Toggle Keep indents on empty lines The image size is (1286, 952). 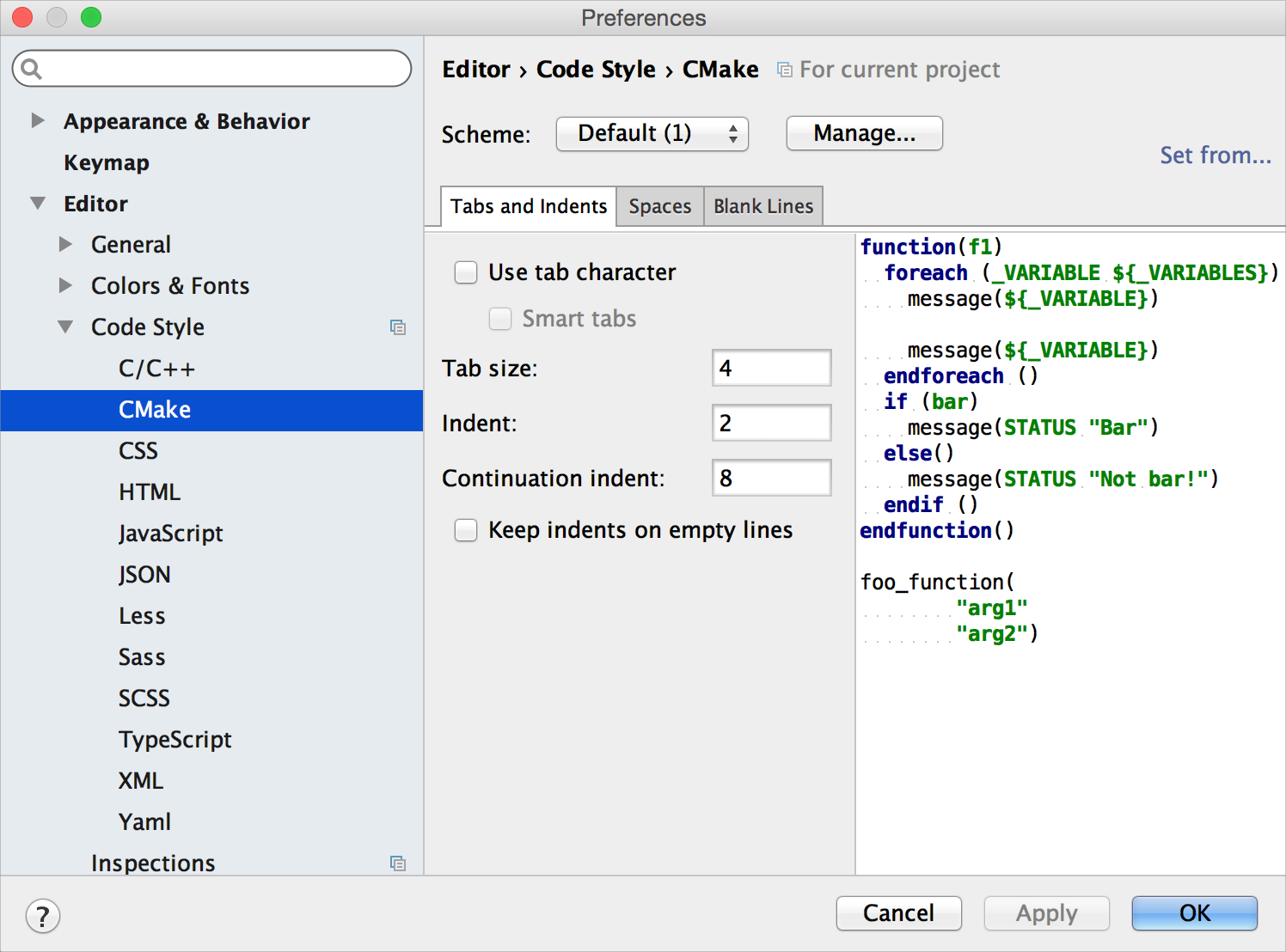point(466,530)
